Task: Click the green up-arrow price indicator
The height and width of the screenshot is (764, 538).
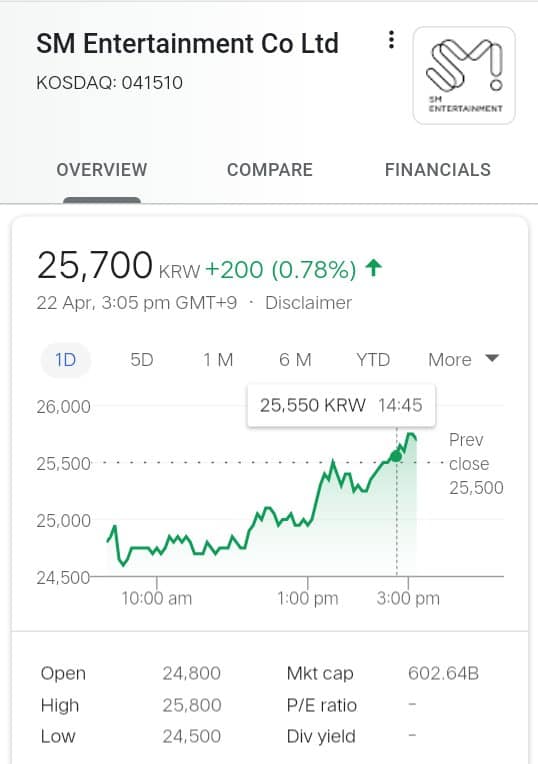Action: pos(374,267)
